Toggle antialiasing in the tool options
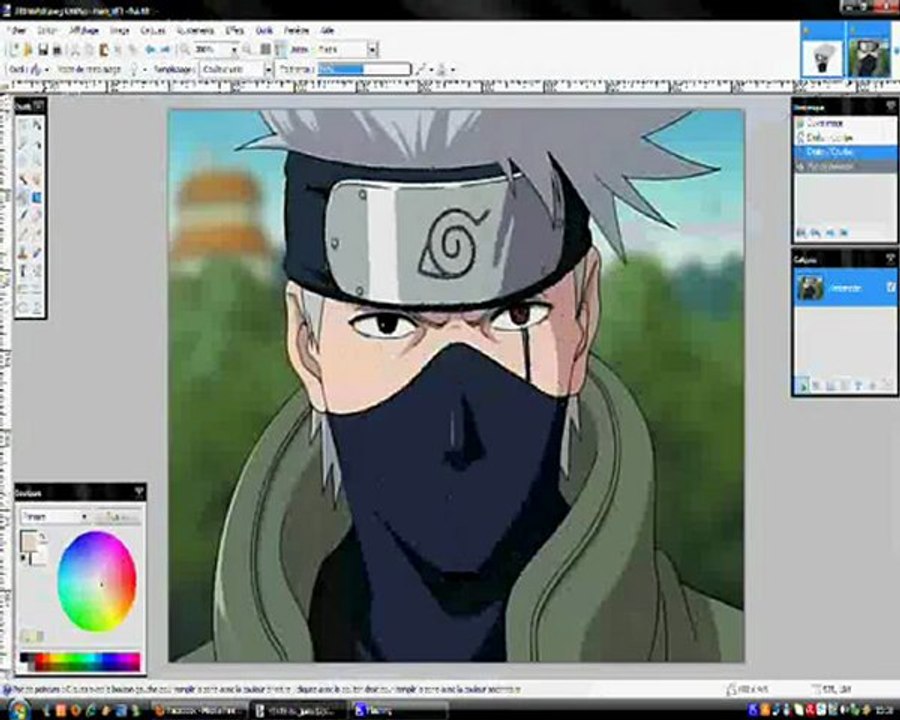Viewport: 900px width, 720px height. click(x=421, y=69)
